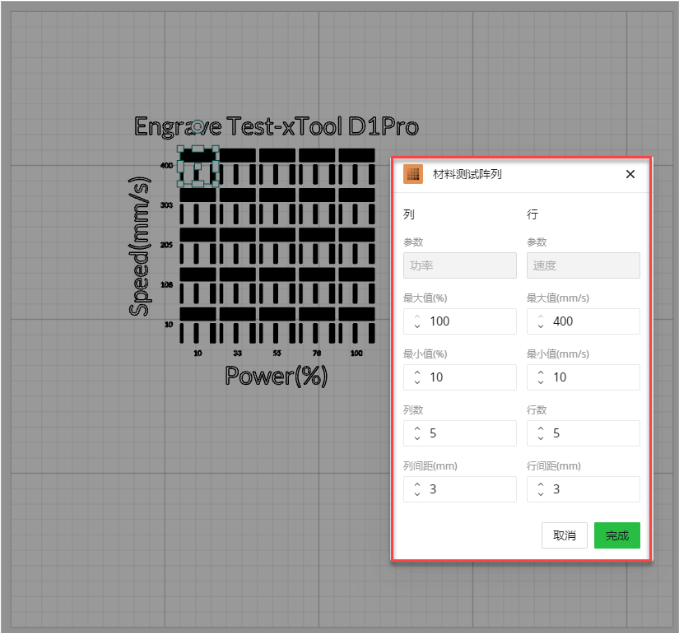
Task: Click the orange grid icon in dialog title
Action: tap(412, 174)
